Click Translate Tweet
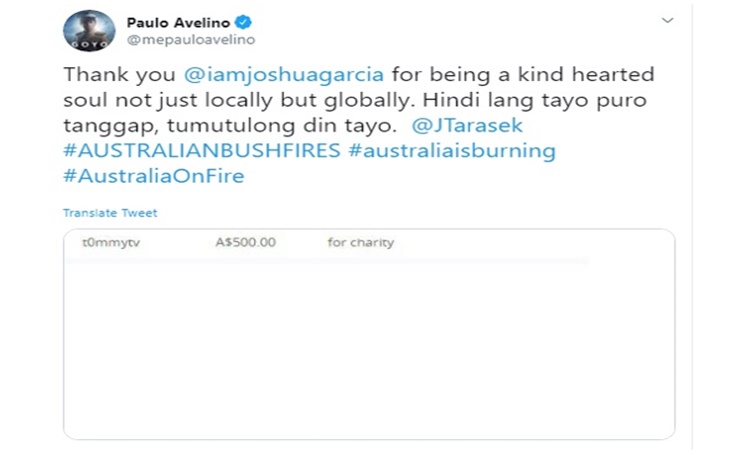This screenshot has height=450, width=750. pos(110,213)
